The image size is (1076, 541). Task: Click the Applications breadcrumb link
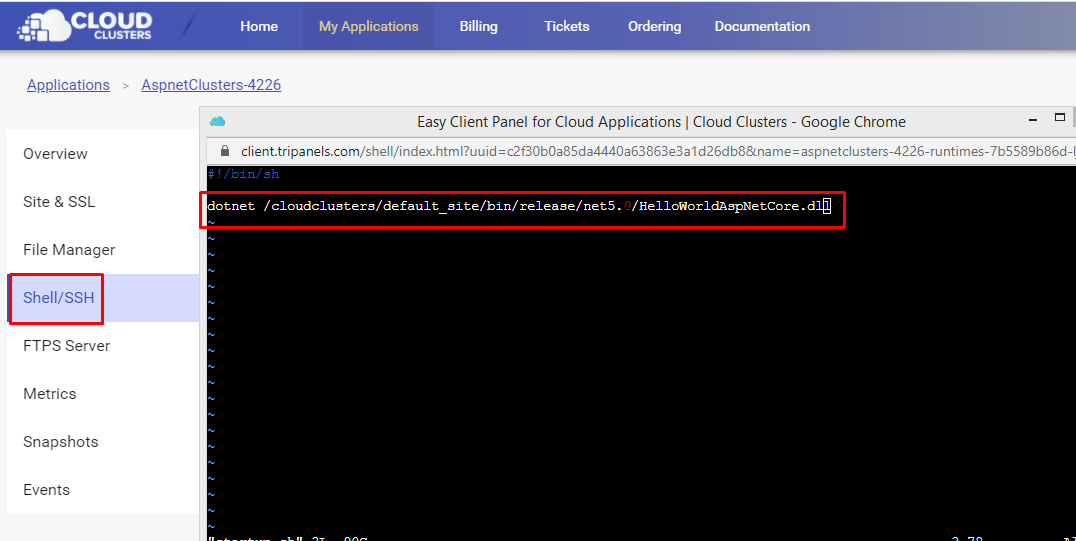click(68, 85)
